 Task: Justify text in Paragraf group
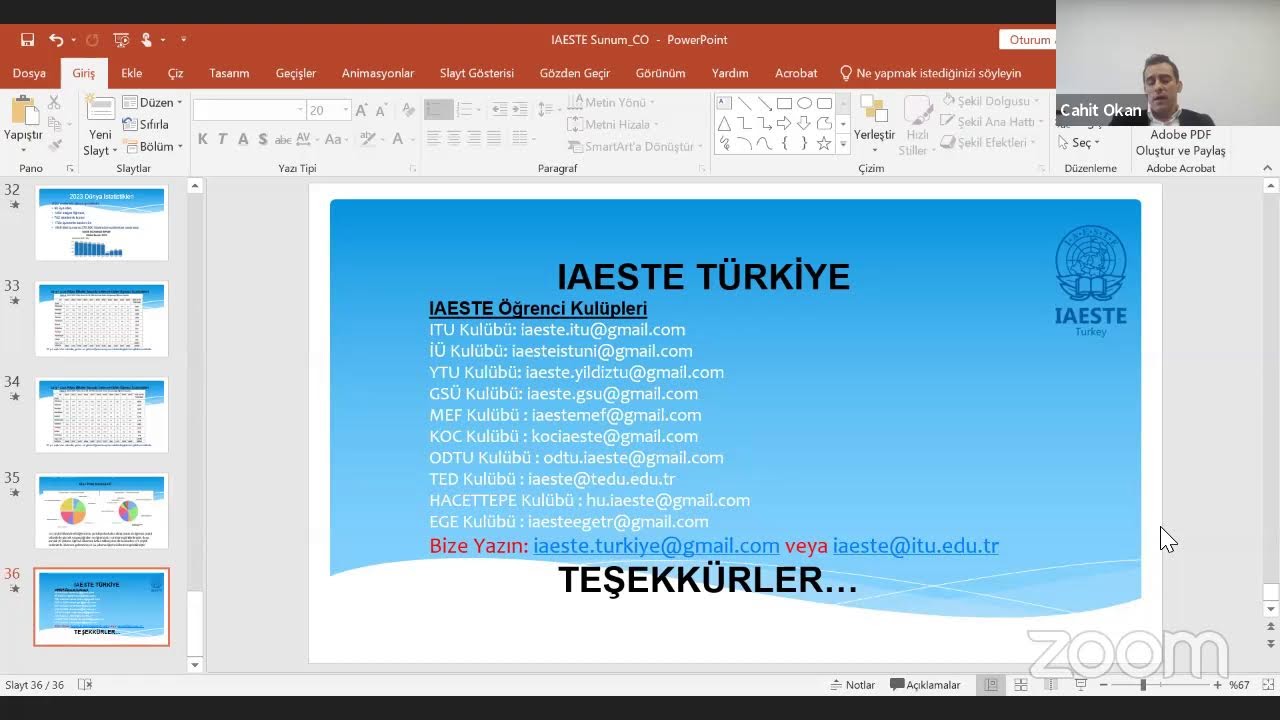click(494, 139)
